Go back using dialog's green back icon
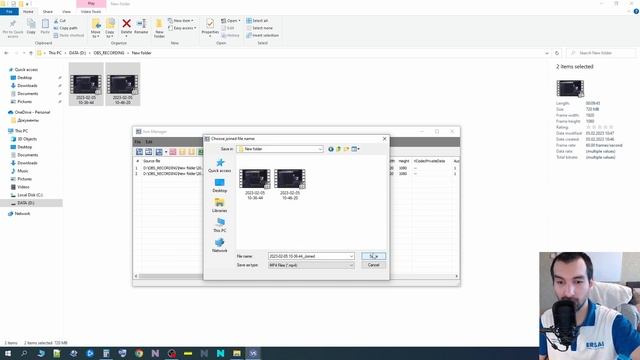The image size is (640, 360). click(331, 149)
